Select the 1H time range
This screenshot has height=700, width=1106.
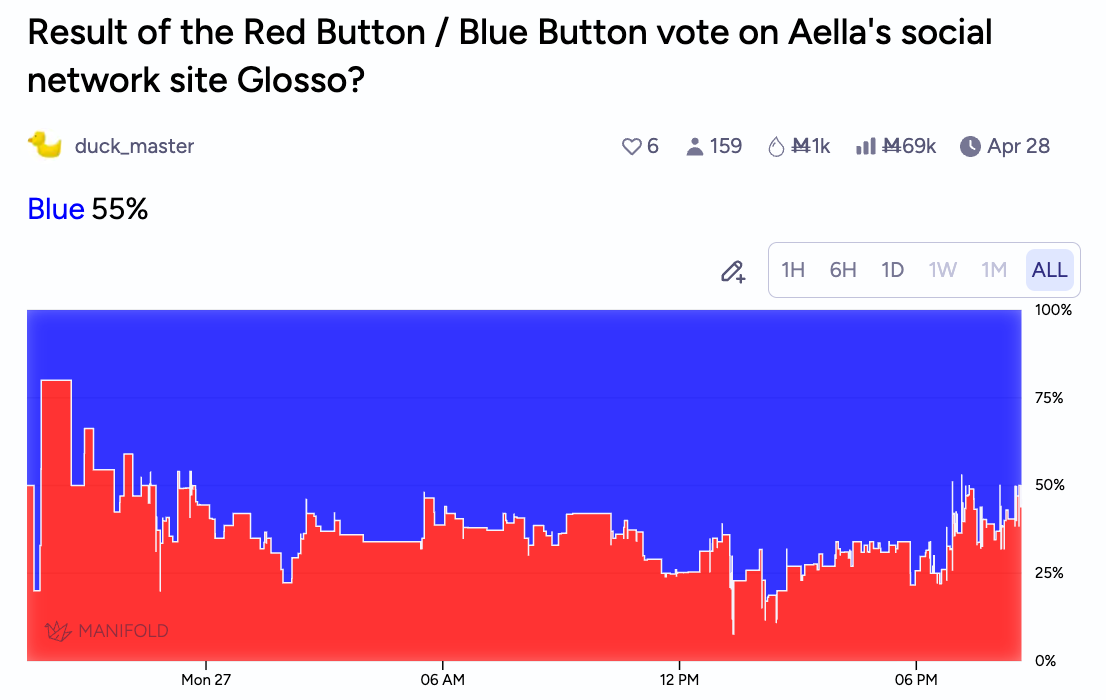pyautogui.click(x=793, y=270)
